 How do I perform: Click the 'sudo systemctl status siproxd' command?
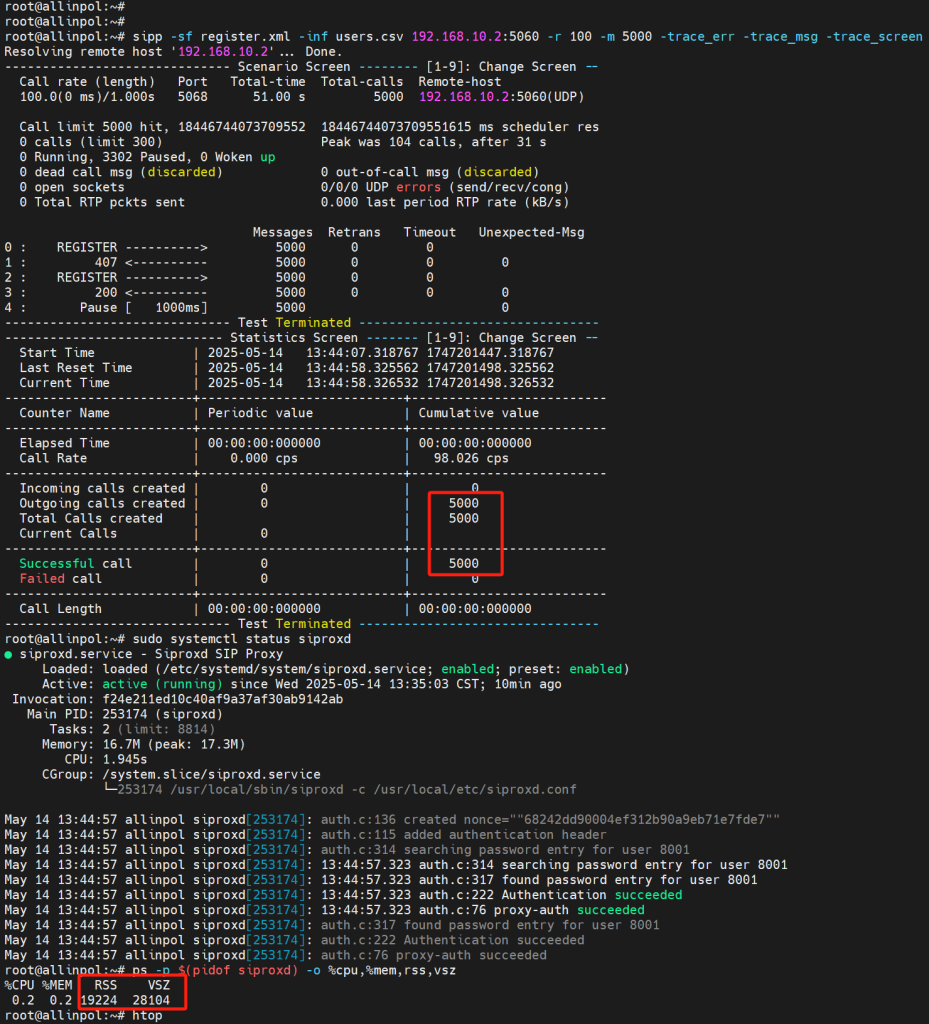click(x=242, y=639)
